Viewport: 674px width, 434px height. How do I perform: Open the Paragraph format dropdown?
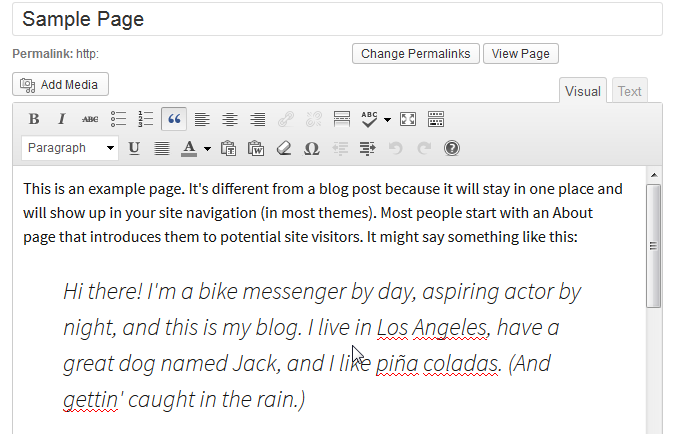point(70,148)
